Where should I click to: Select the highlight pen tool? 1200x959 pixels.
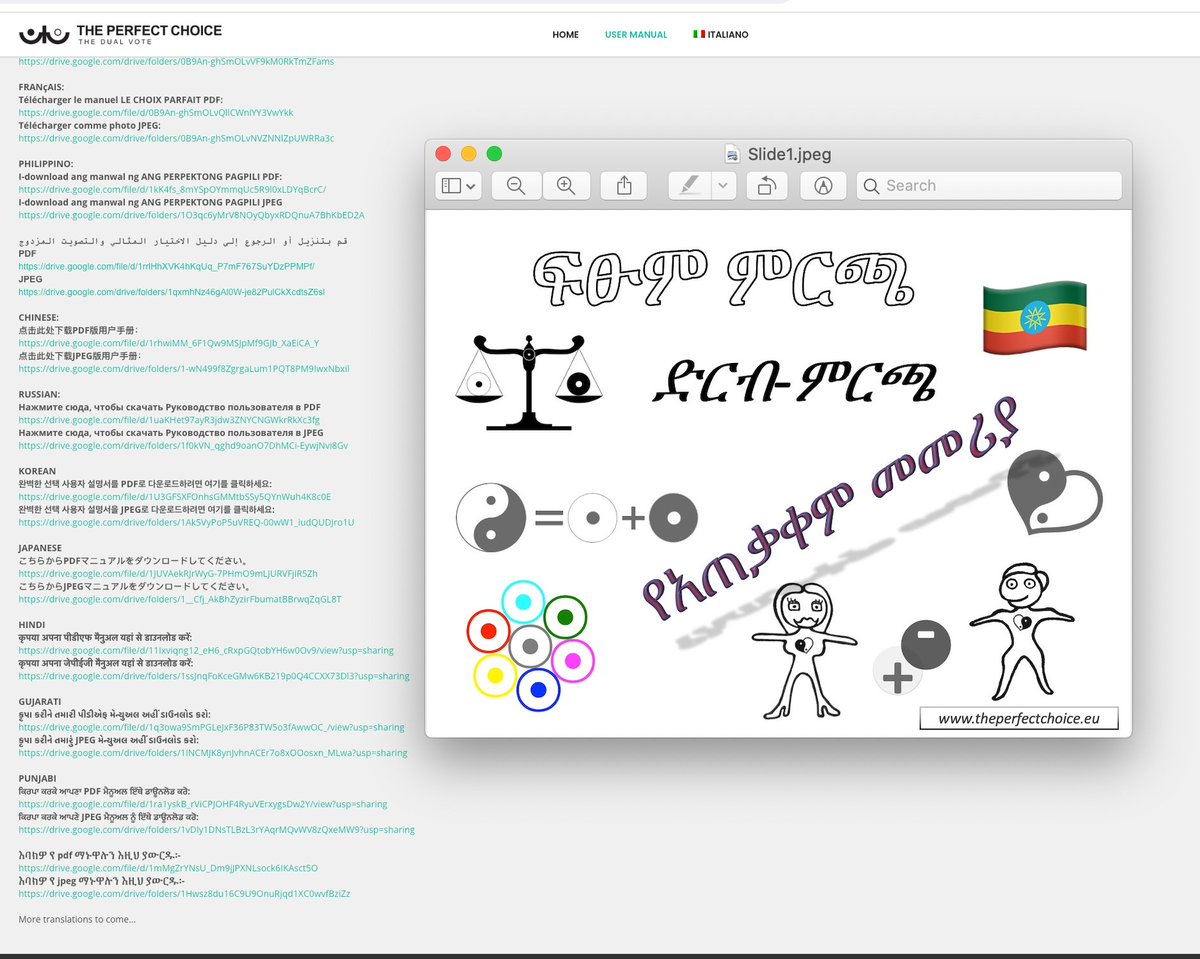coord(690,186)
